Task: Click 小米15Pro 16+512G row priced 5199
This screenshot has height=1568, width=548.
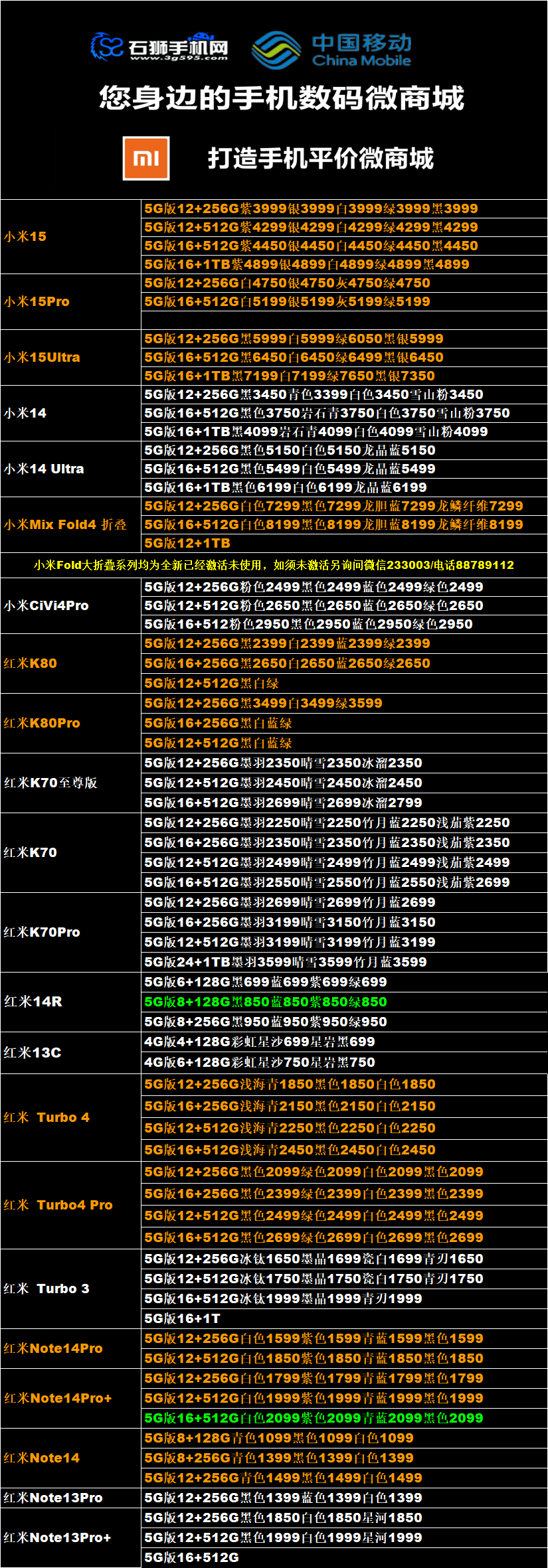Action: point(344,301)
